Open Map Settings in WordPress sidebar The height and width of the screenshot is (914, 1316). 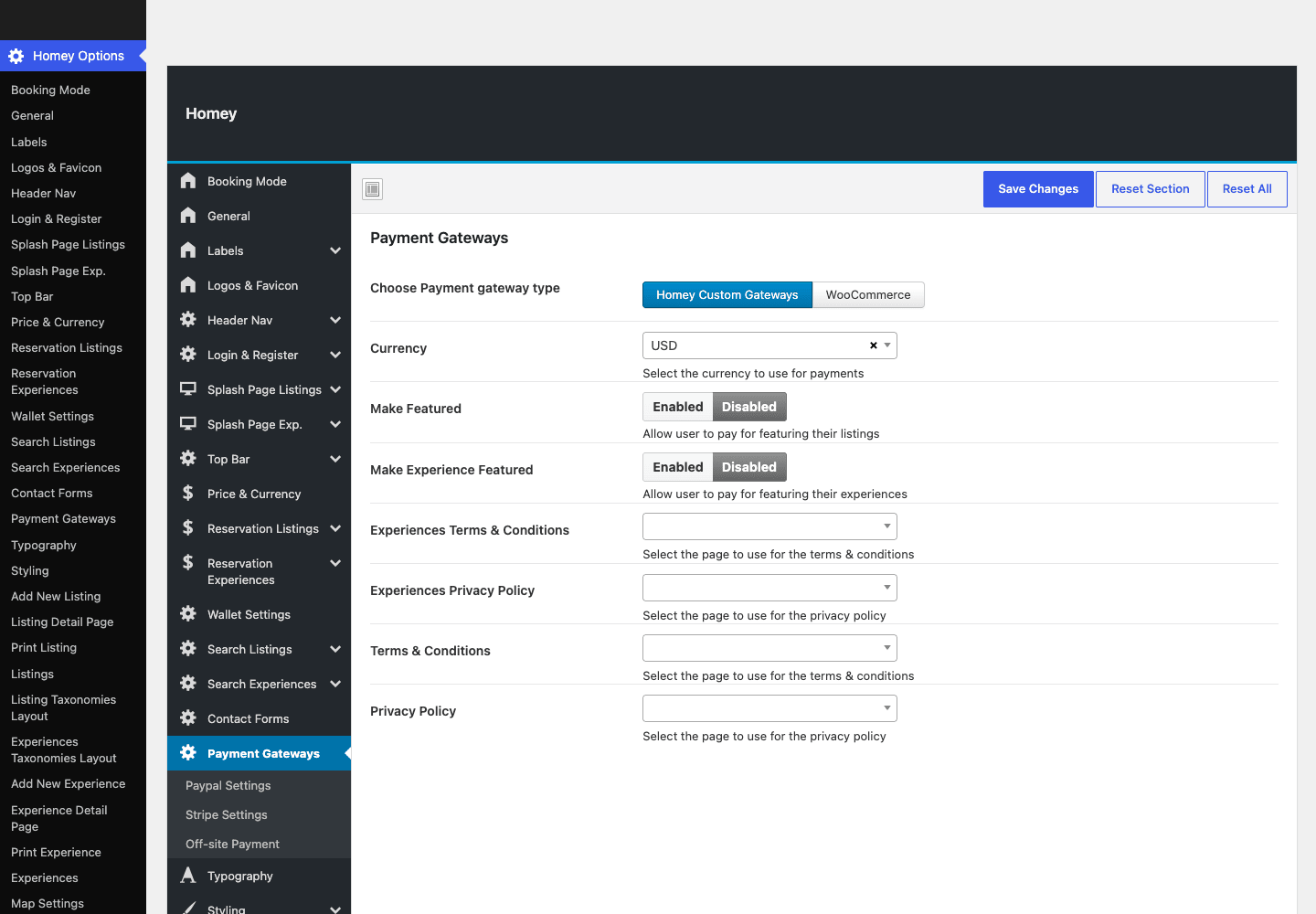48,903
